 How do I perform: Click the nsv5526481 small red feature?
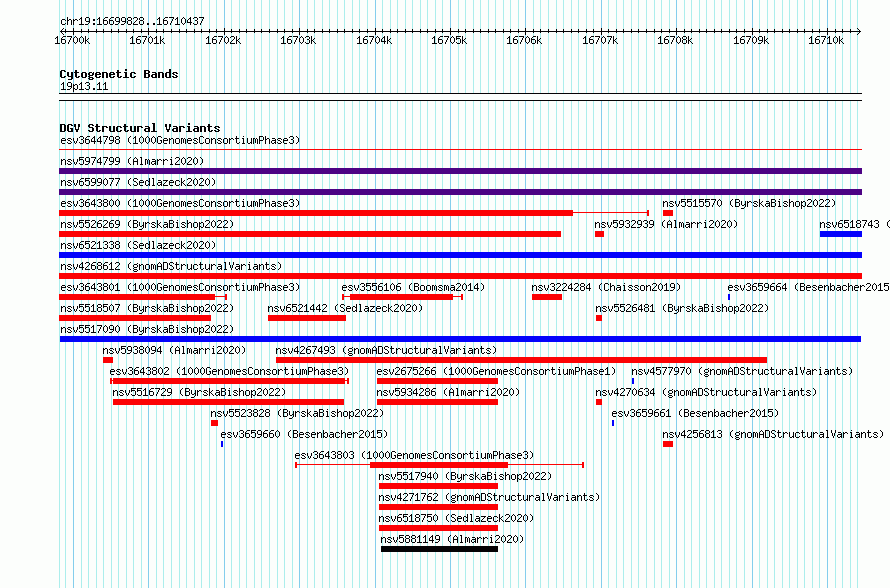coord(599,318)
